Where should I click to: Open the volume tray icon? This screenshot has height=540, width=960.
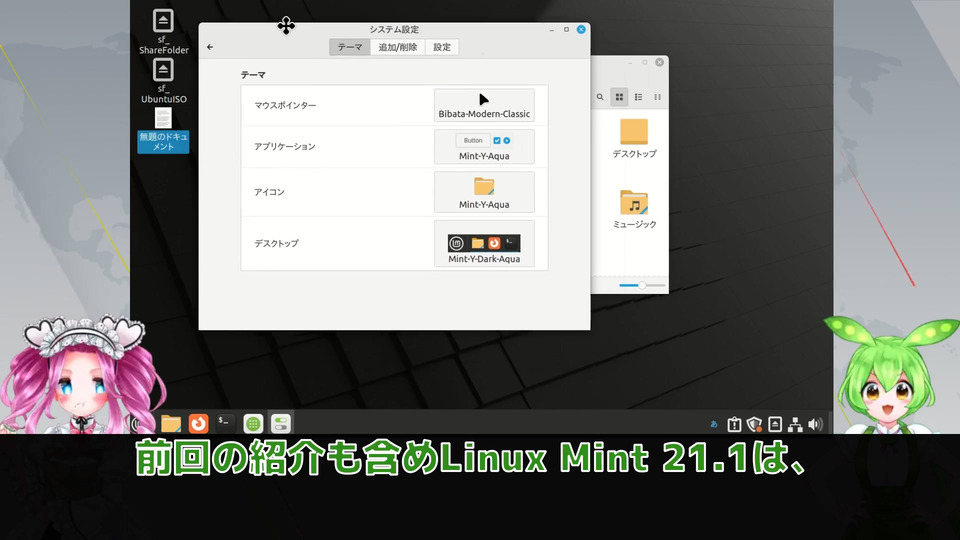[x=816, y=424]
